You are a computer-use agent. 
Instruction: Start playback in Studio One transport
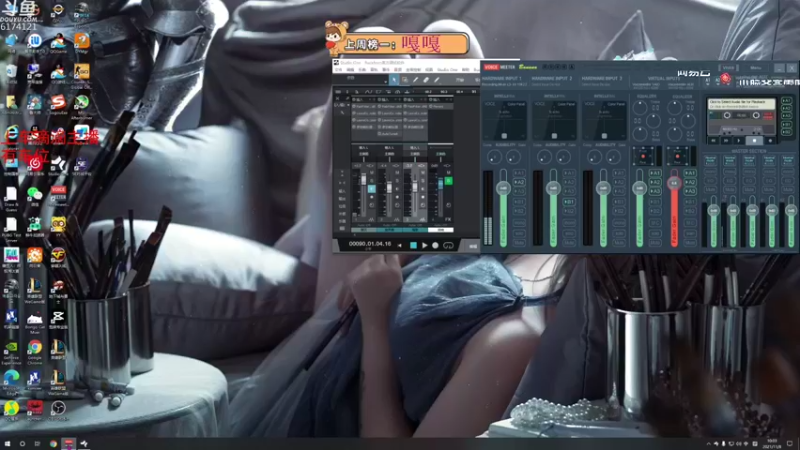pyautogui.click(x=424, y=245)
